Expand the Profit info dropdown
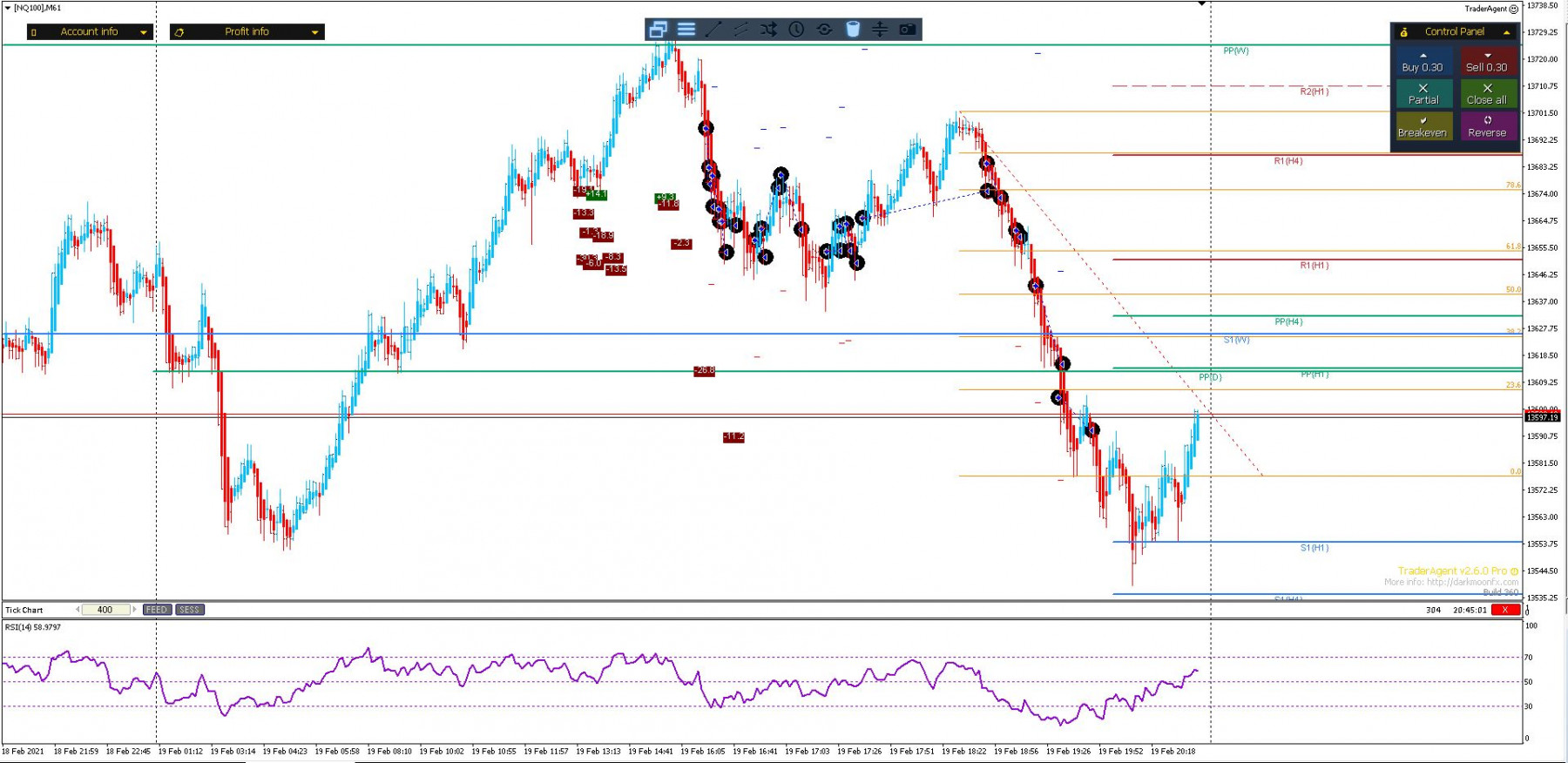1568x763 pixels. (247, 31)
